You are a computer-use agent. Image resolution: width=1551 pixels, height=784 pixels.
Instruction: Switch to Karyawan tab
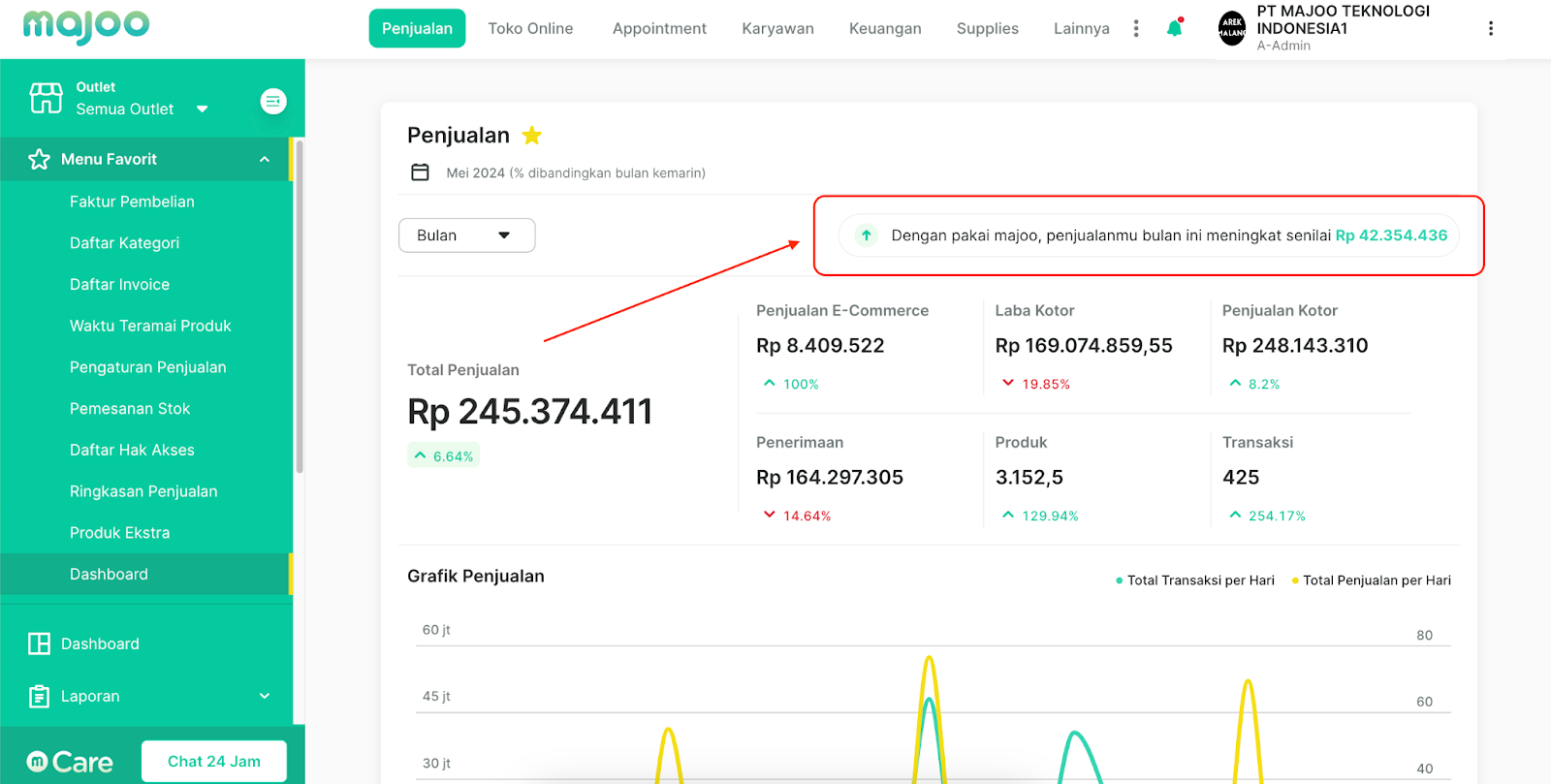pyautogui.click(x=777, y=28)
